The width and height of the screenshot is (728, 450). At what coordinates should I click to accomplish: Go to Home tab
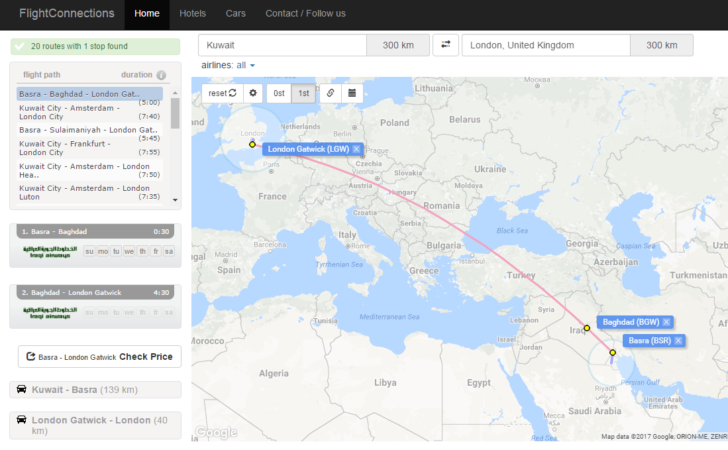(147, 13)
